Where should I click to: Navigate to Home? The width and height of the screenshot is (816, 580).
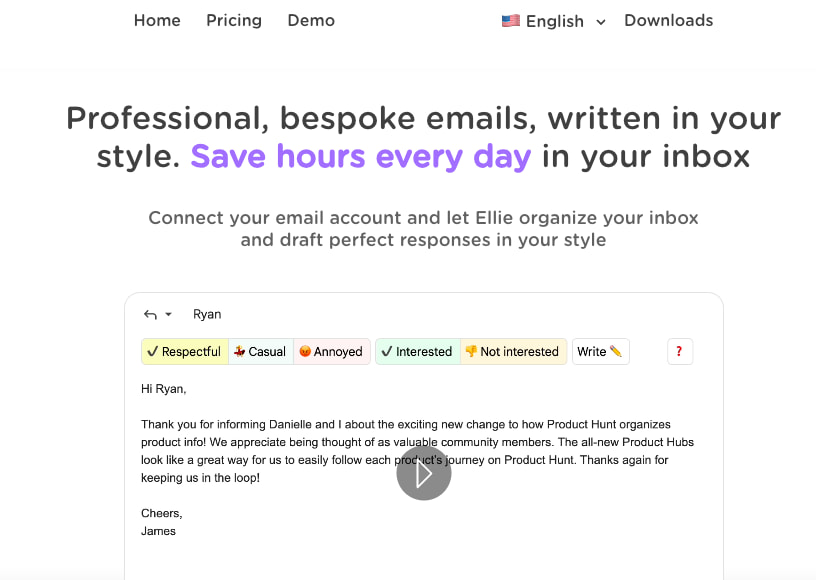157,20
